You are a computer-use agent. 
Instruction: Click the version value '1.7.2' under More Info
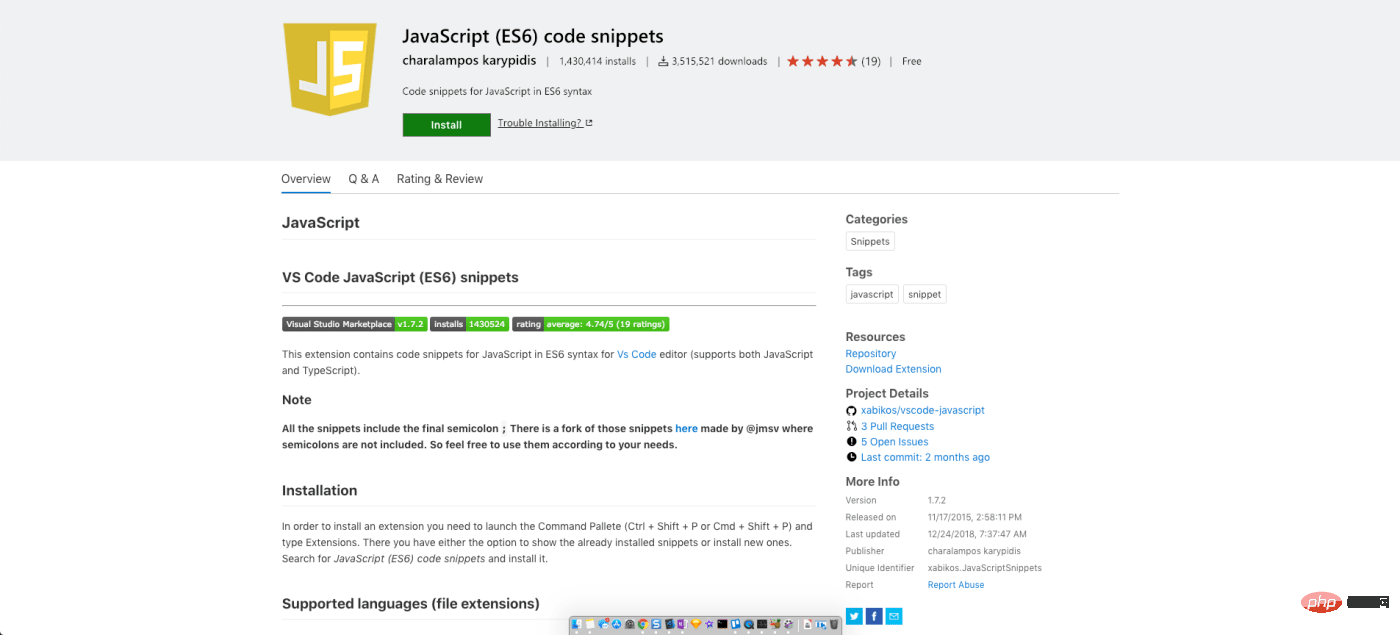tap(937, 500)
